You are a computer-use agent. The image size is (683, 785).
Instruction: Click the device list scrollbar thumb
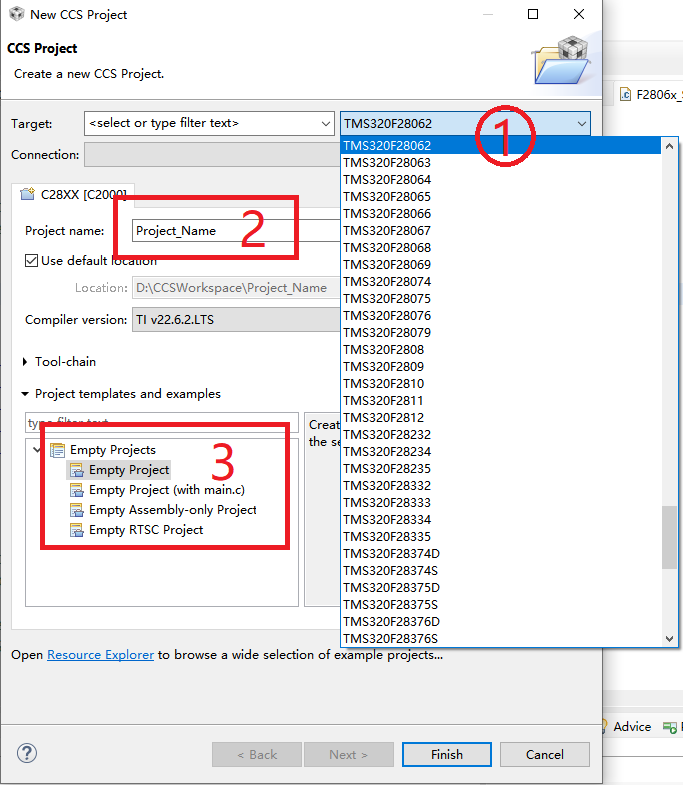pyautogui.click(x=669, y=538)
